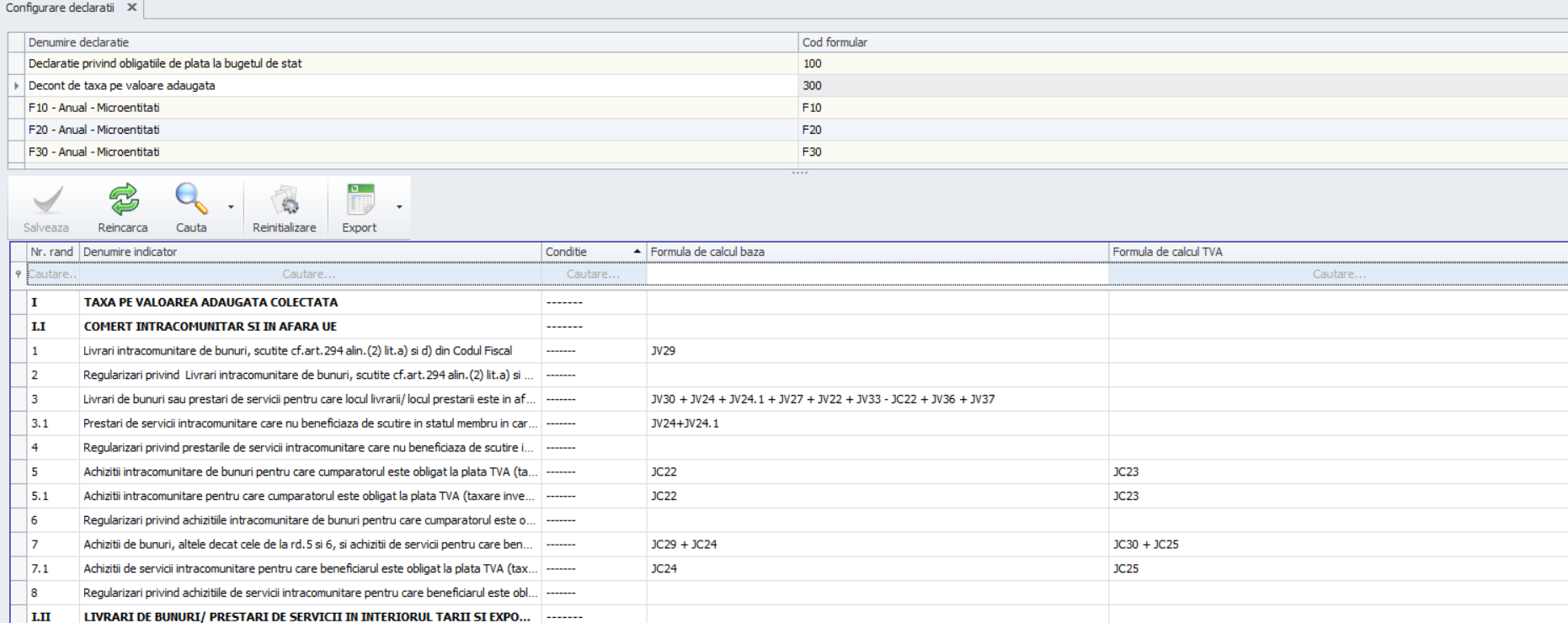Expand the Decont de taxa row indicator
This screenshot has width=1568, height=623.
(16, 86)
